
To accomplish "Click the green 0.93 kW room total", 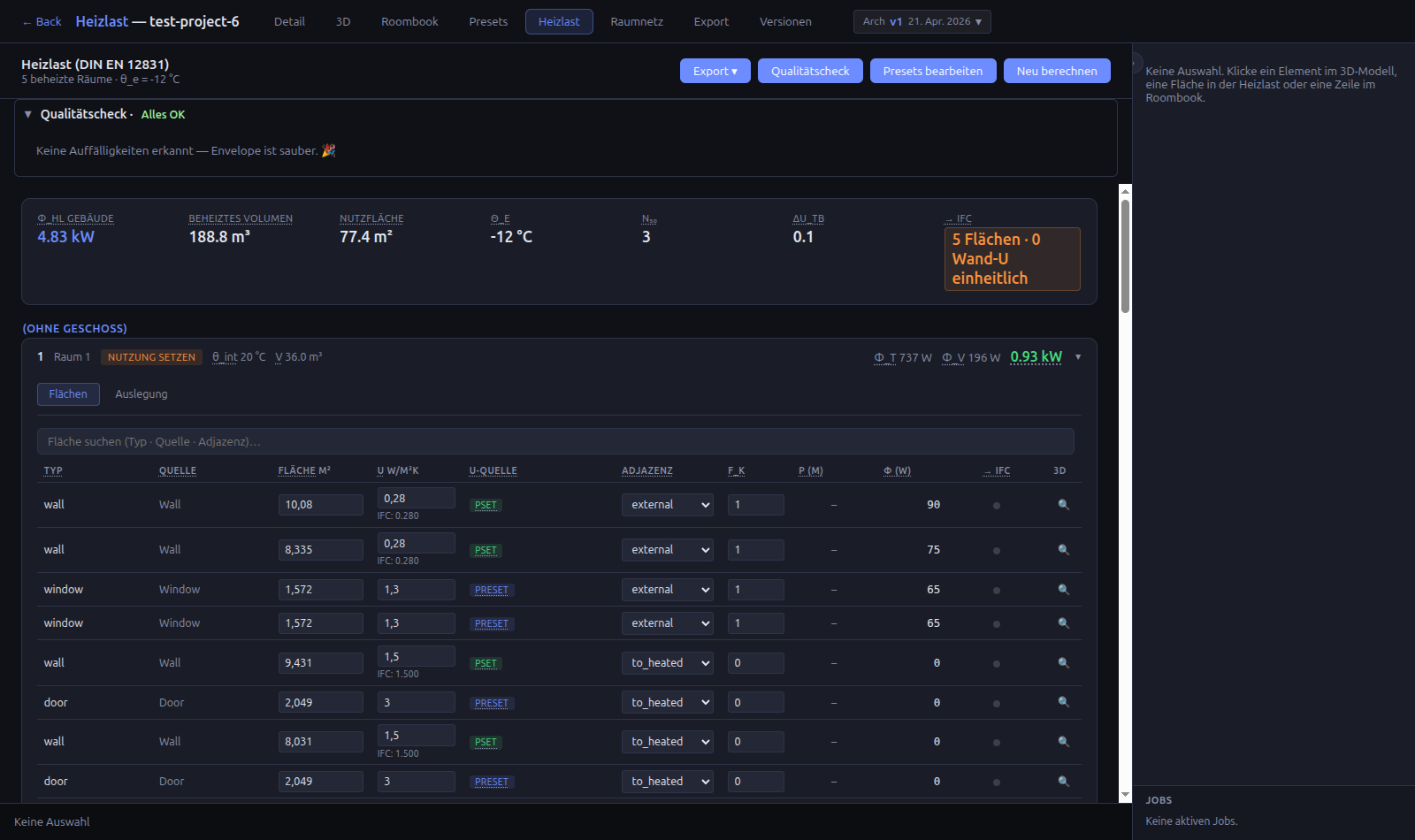I will [1036, 357].
